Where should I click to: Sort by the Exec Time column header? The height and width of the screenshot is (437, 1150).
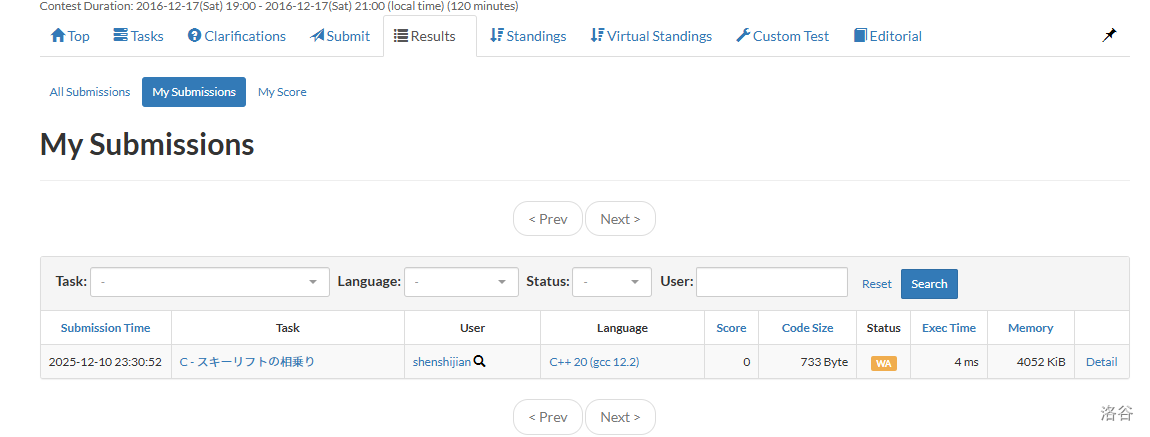(x=948, y=328)
